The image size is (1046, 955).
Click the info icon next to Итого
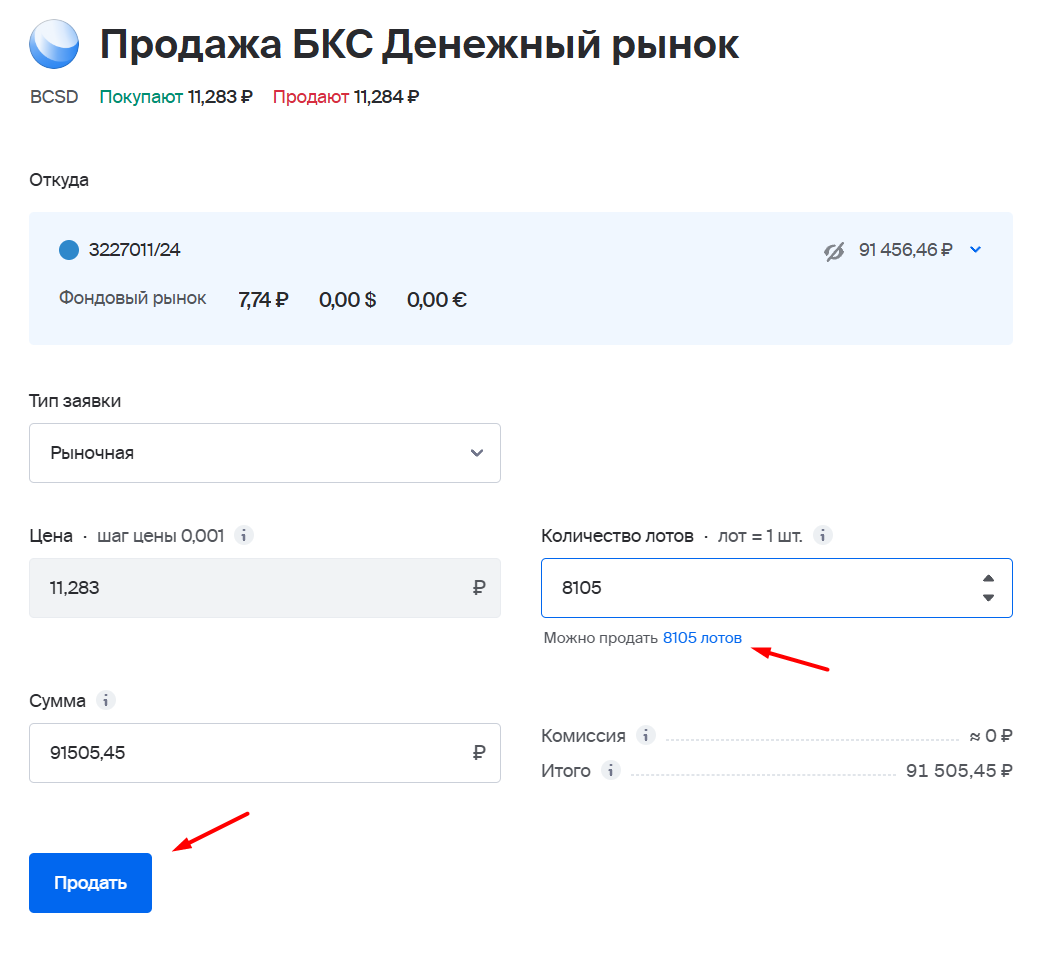tap(610, 770)
